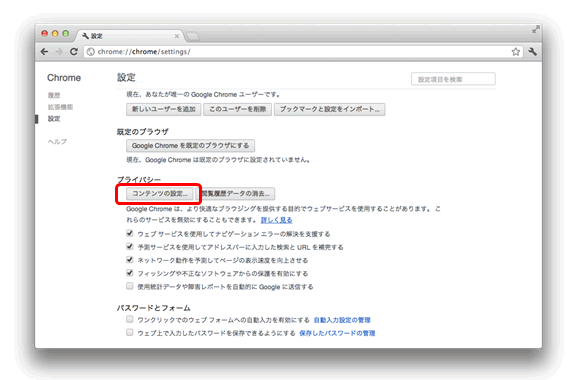Click Google Chrome を既定のブラウザにする button
This screenshot has height=380, width=572.
pos(190,146)
